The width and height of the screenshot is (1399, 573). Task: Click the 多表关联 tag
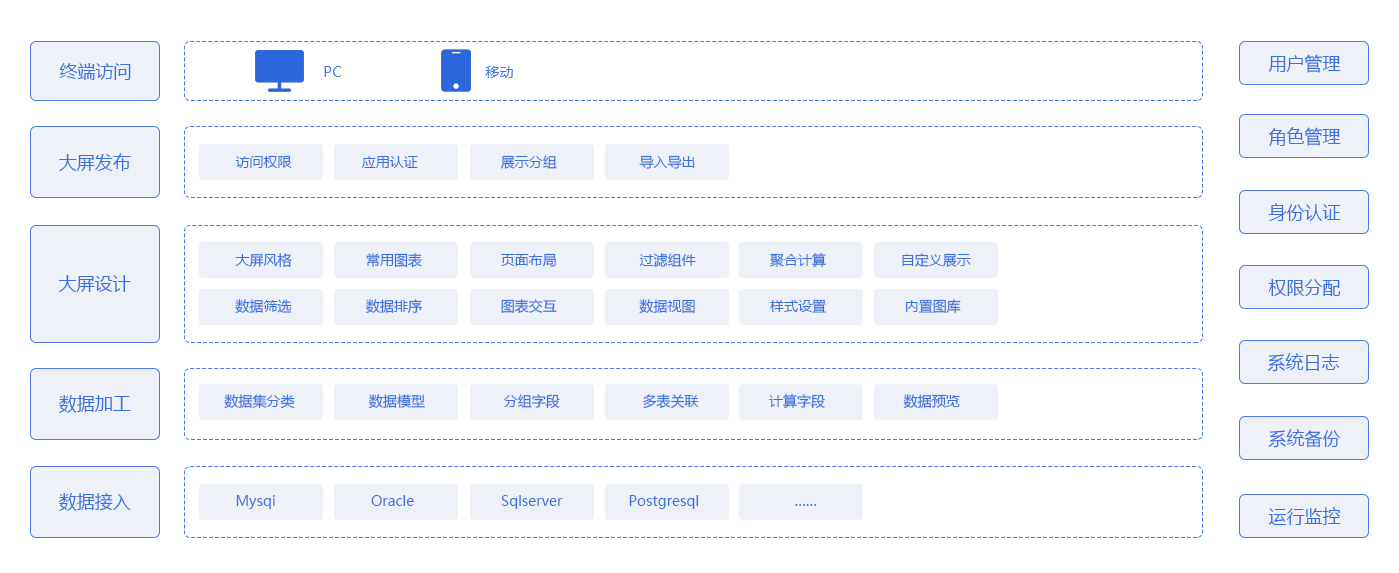[x=667, y=402]
